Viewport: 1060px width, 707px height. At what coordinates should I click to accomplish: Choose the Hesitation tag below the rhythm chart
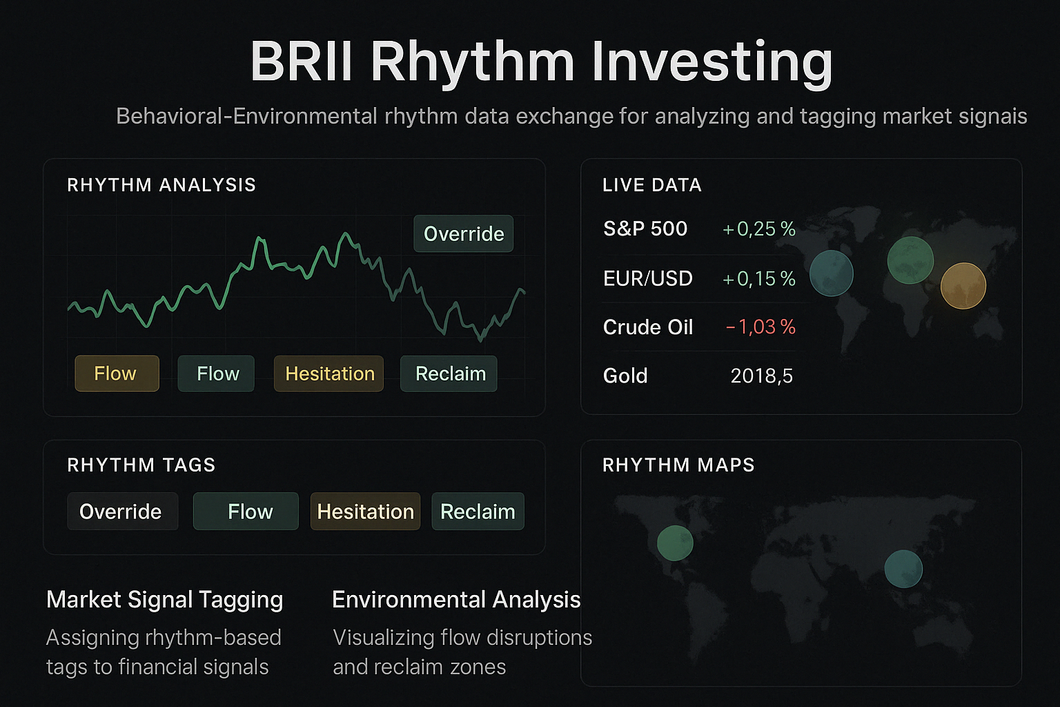(329, 374)
